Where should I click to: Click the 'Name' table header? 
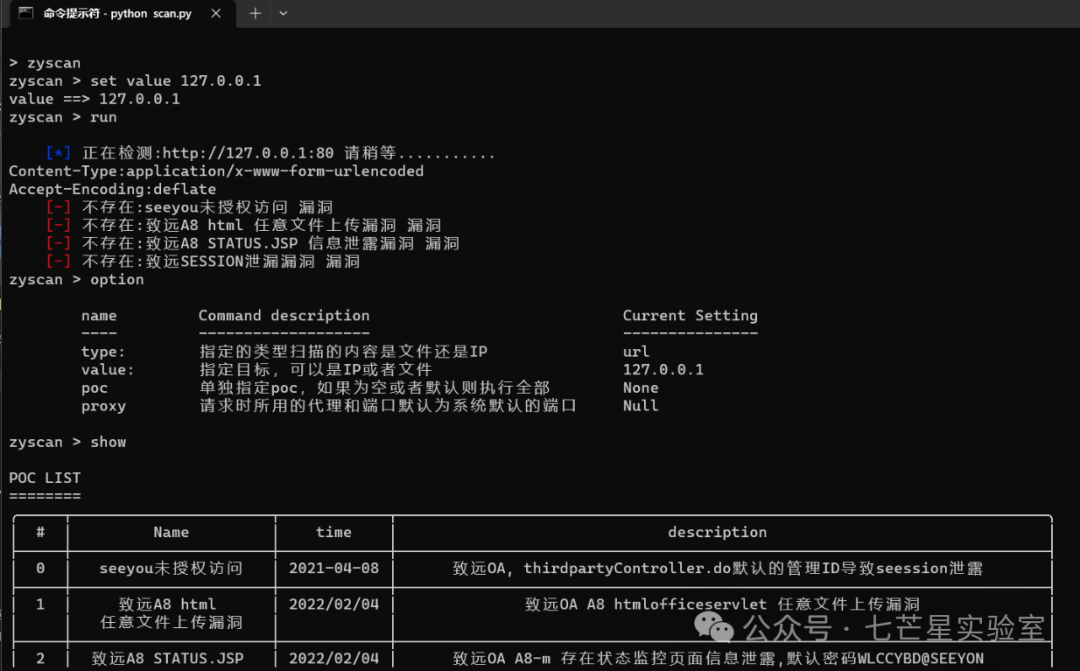pyautogui.click(x=171, y=532)
